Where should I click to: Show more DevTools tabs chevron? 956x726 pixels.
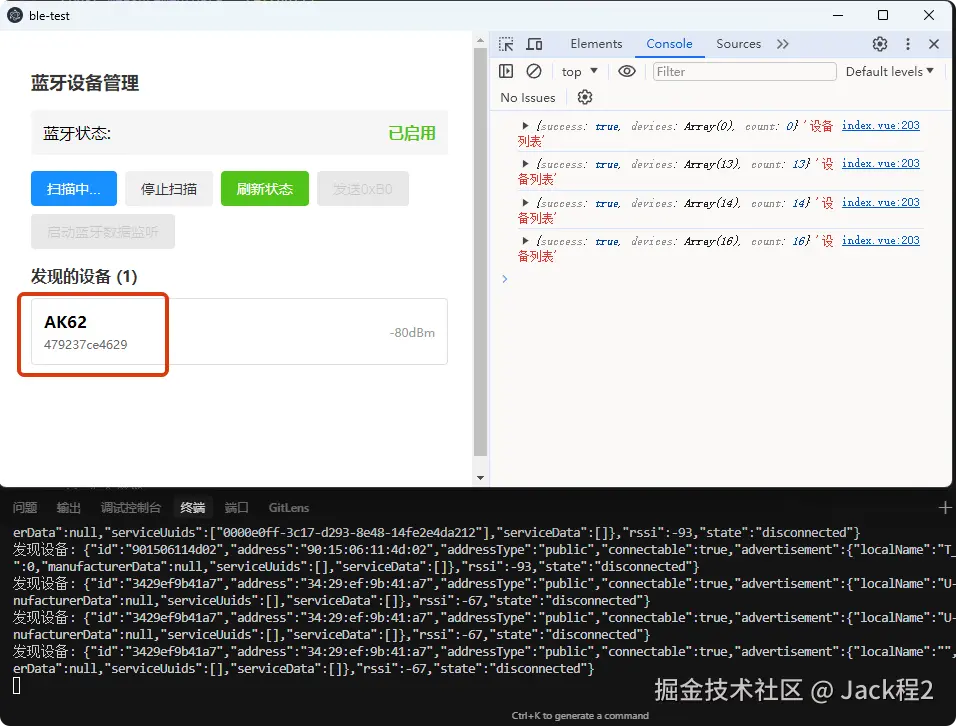(x=783, y=44)
